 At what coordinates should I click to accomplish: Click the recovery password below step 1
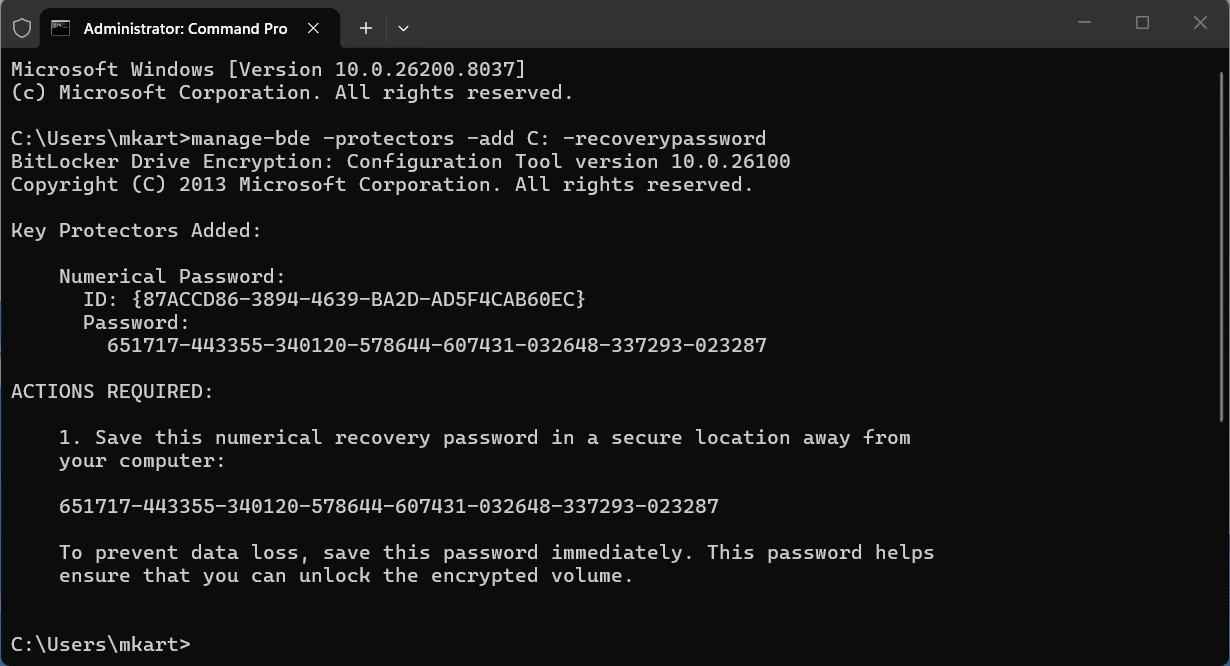pos(388,506)
